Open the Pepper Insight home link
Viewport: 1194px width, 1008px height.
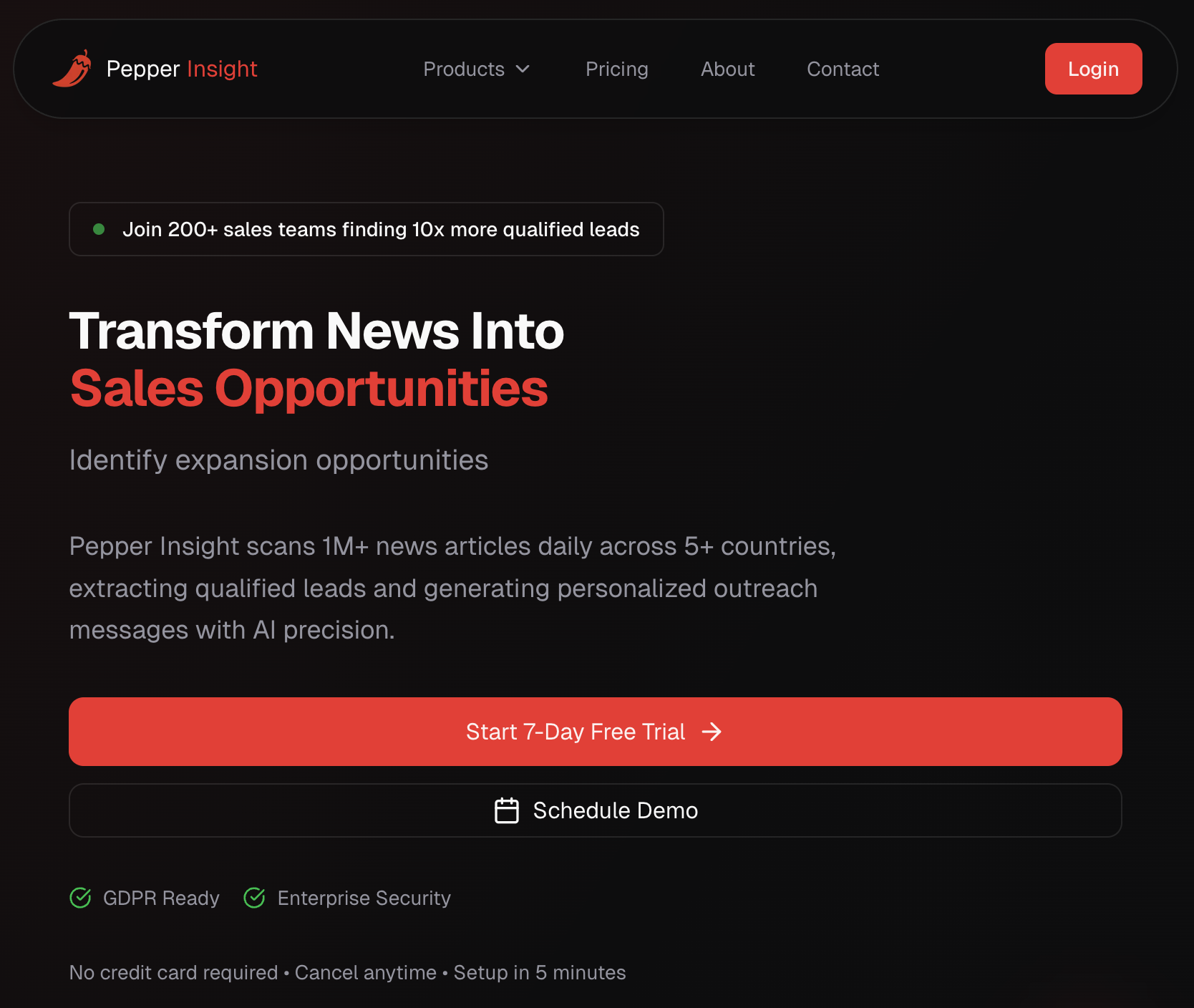point(155,69)
